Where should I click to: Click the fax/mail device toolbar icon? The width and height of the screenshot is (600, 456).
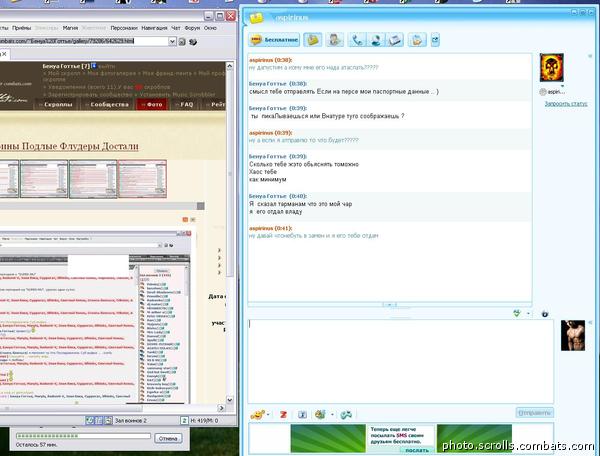click(395, 40)
